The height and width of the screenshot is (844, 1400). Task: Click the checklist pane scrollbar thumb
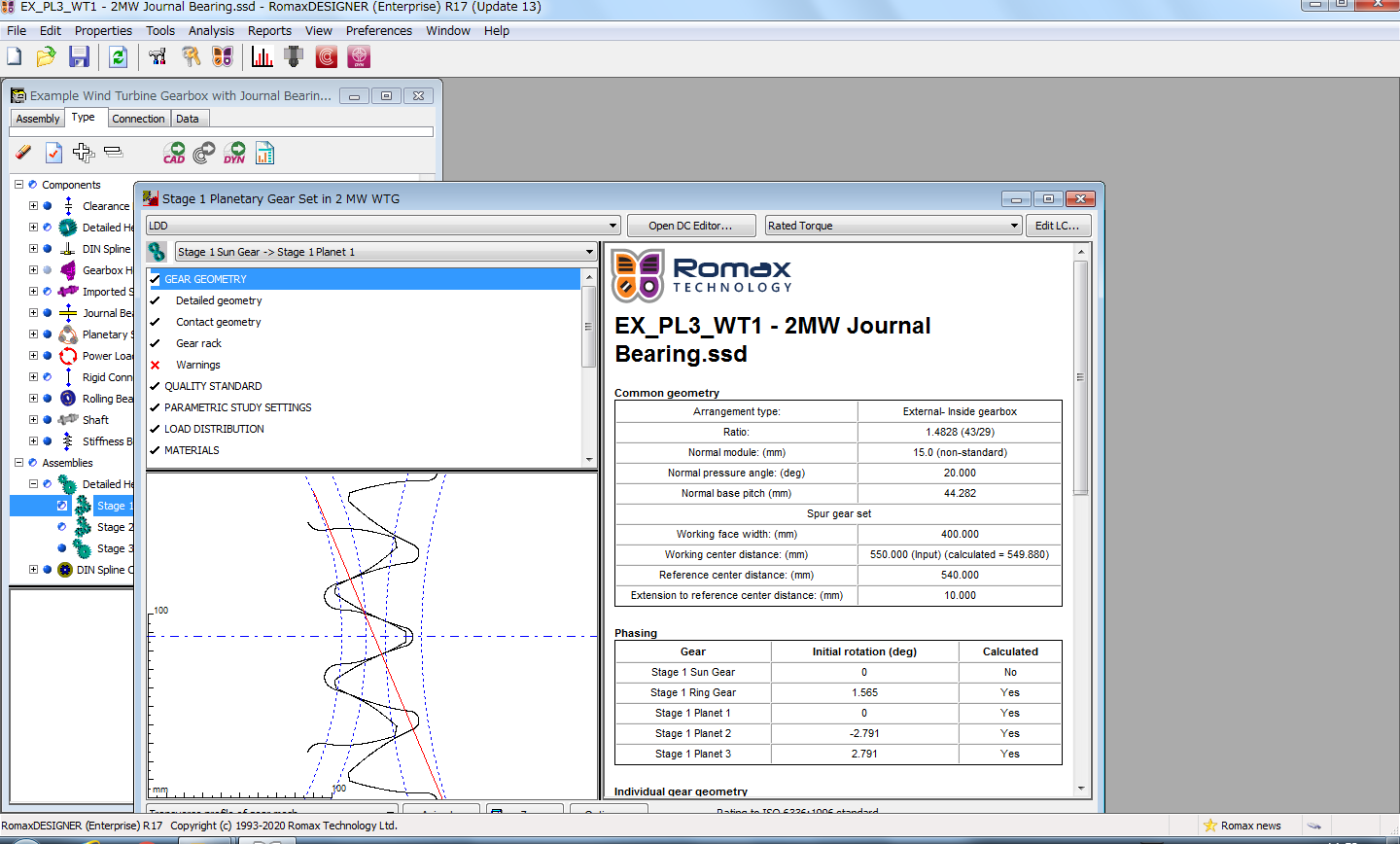pos(588,327)
